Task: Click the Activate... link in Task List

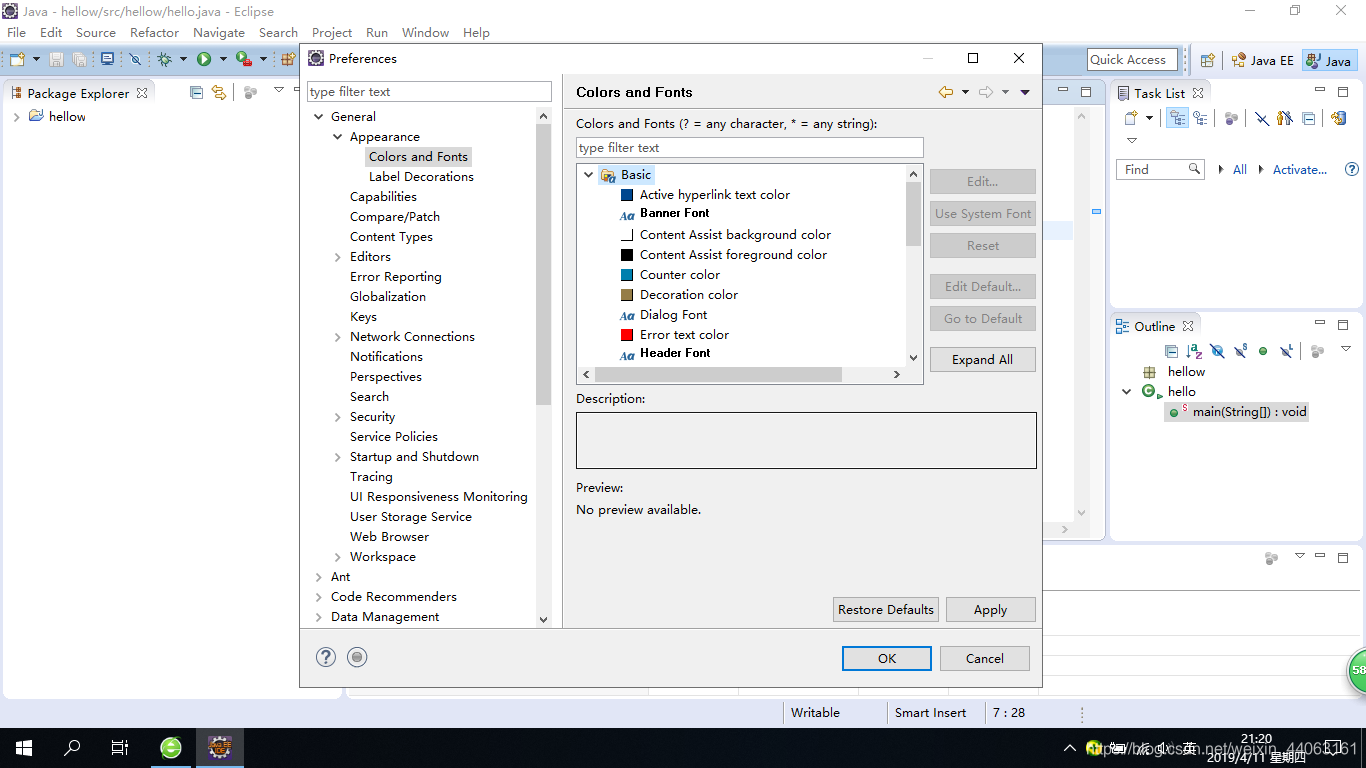Action: [x=1300, y=170]
